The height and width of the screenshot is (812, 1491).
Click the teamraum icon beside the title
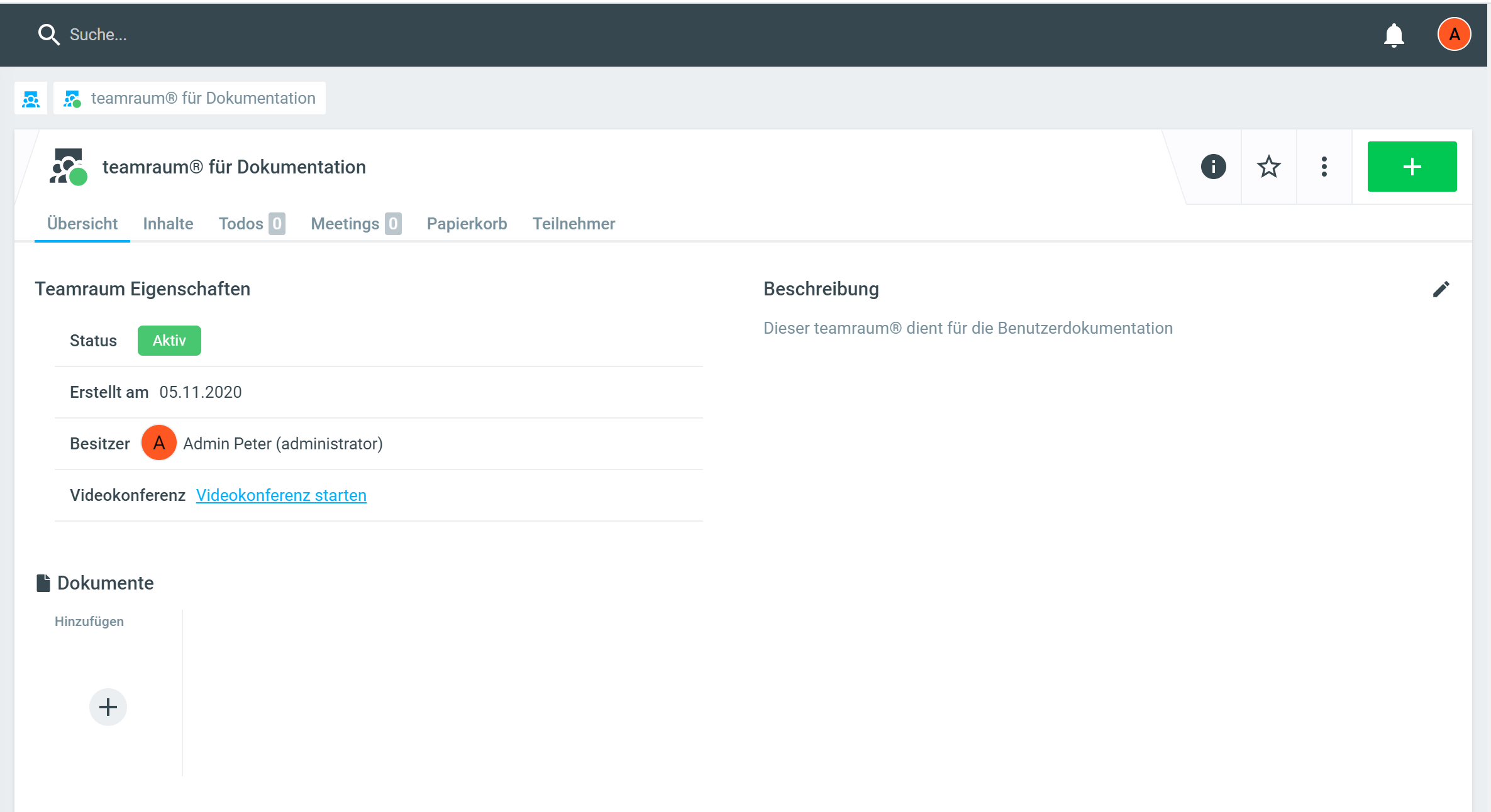click(x=68, y=167)
